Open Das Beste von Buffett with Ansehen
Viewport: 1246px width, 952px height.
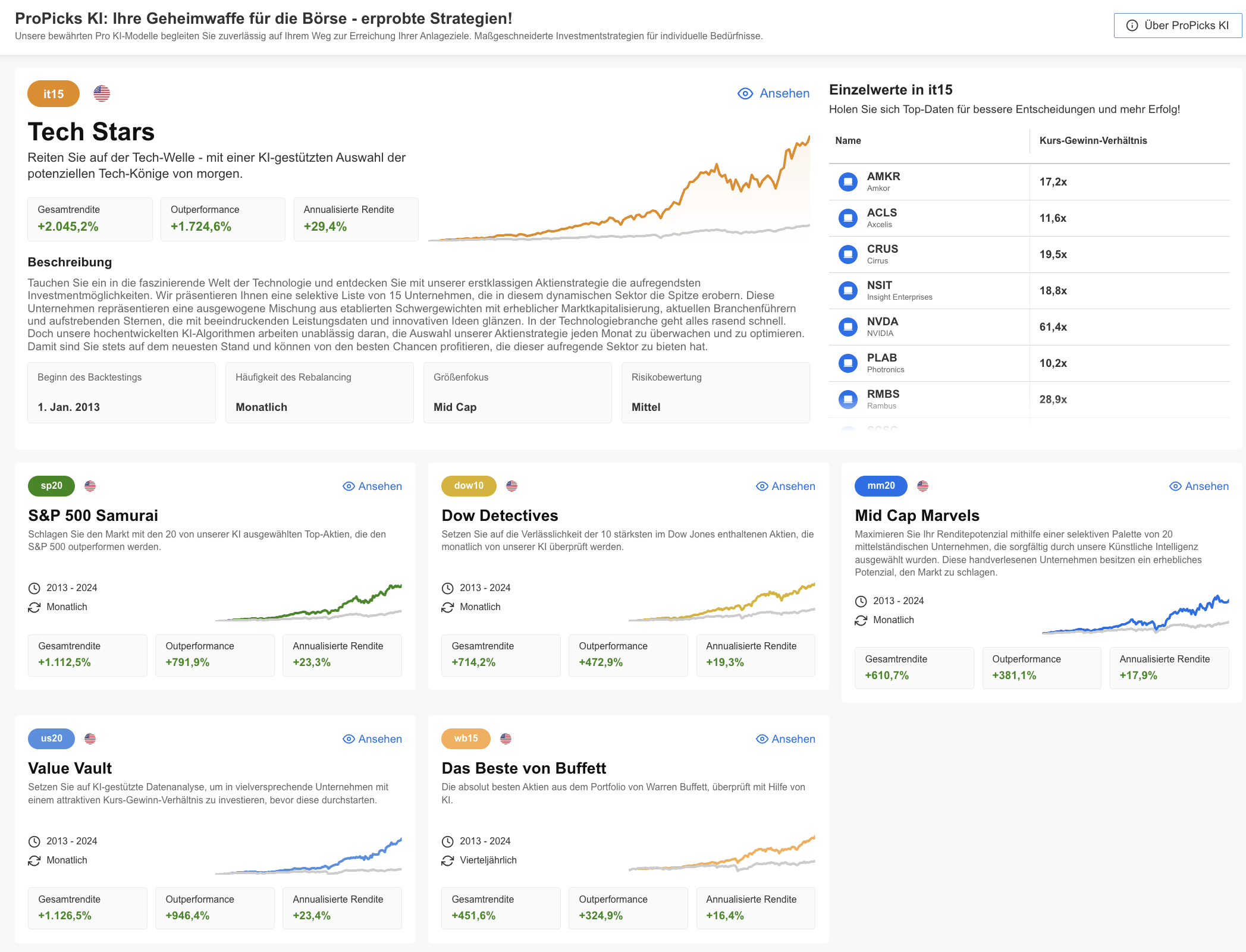pyautogui.click(x=786, y=739)
